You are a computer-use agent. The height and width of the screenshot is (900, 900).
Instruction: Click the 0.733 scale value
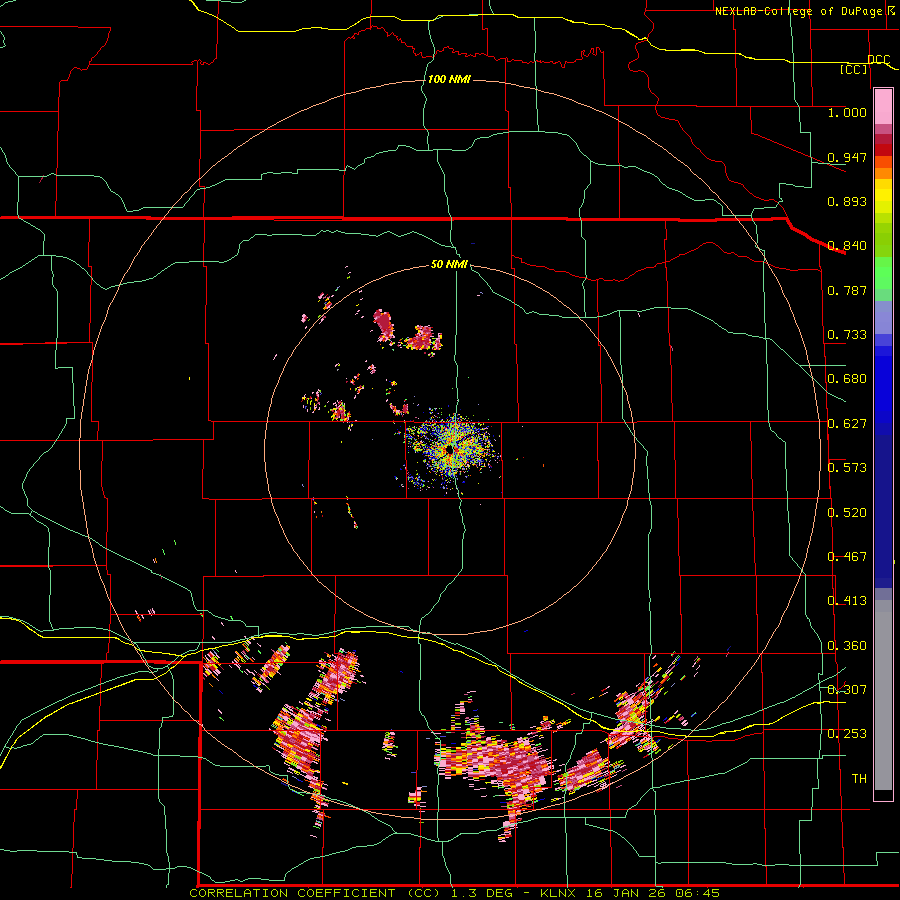click(x=847, y=335)
